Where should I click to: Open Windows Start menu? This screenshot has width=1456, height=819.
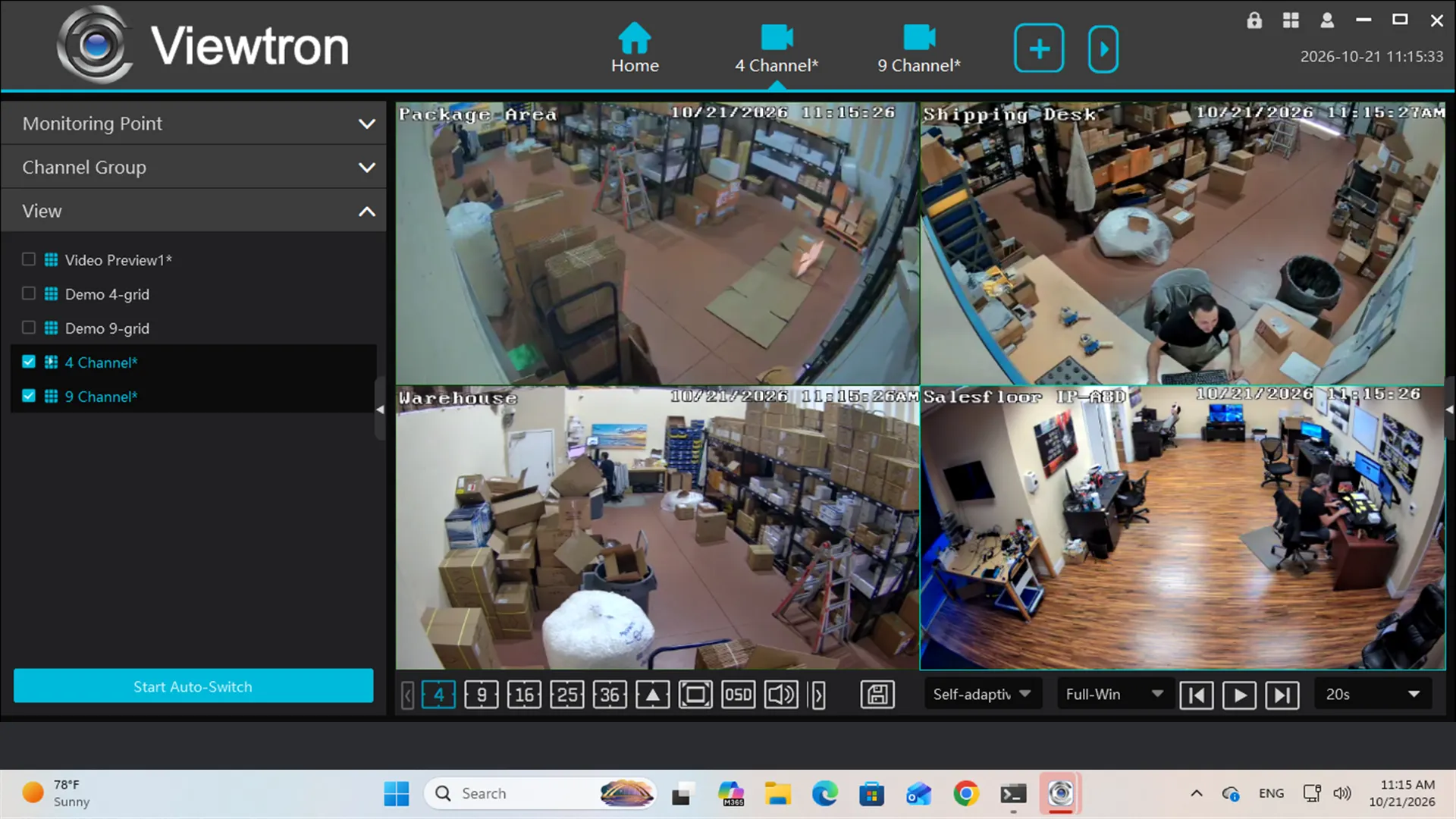[x=396, y=794]
